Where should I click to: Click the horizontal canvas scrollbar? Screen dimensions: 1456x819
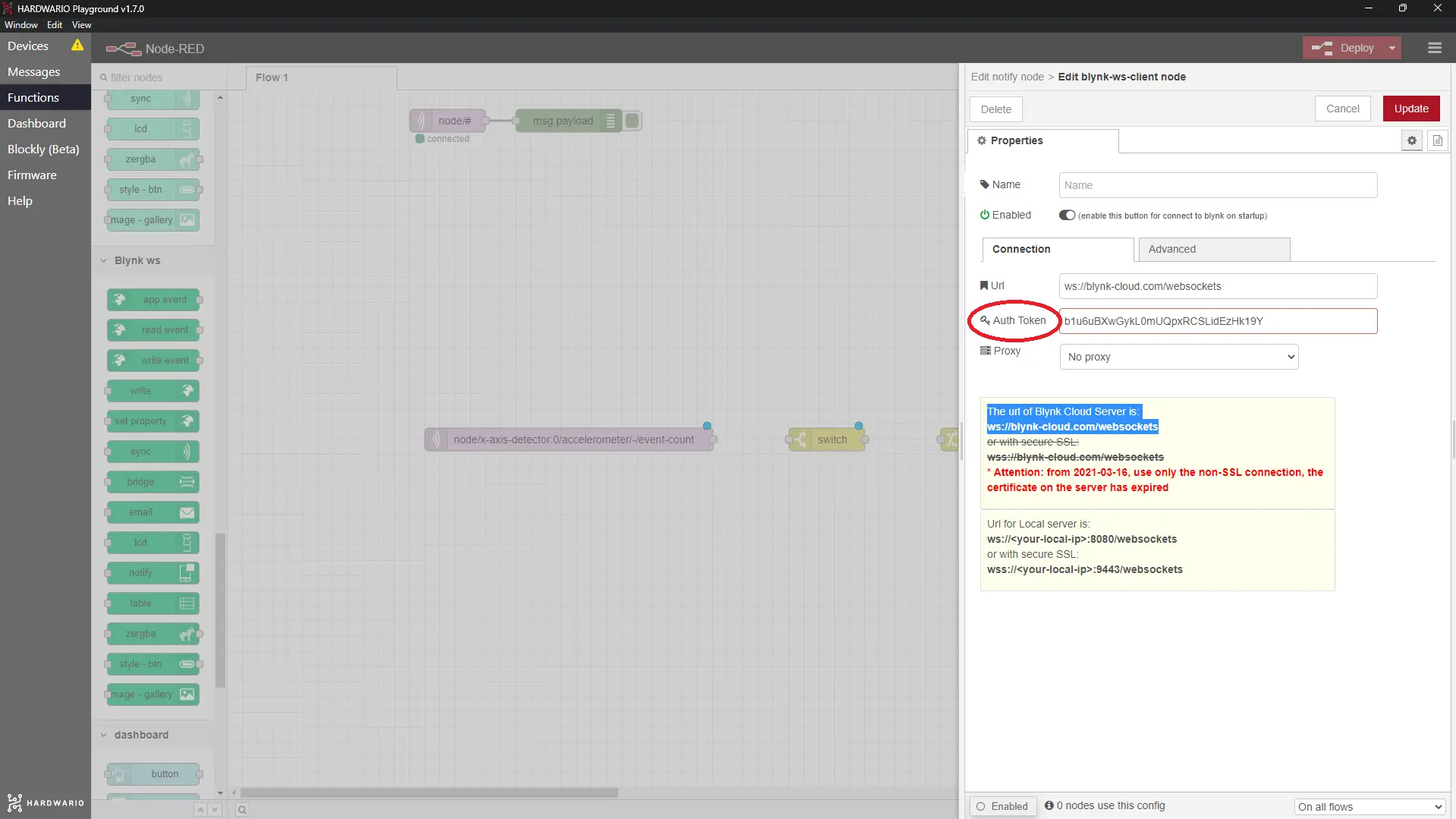(429, 792)
